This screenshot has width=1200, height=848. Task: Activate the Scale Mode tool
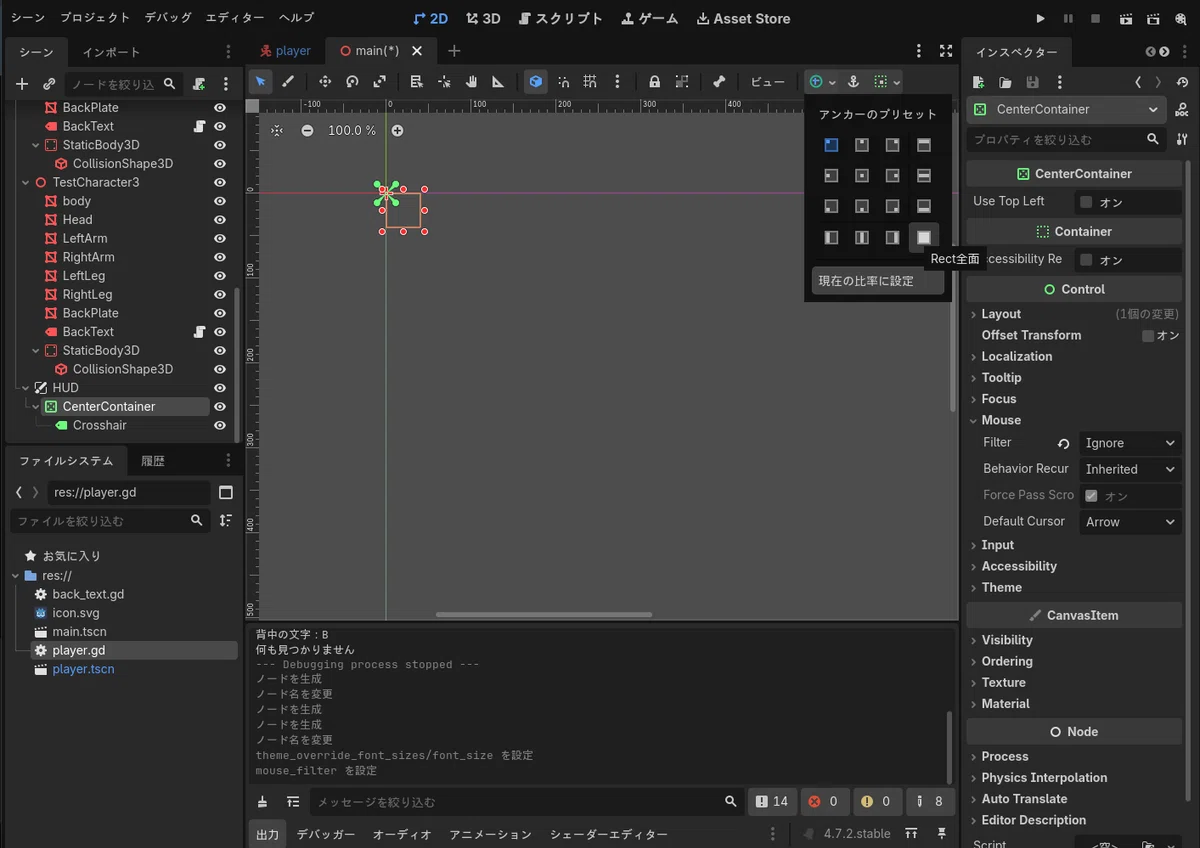coord(380,82)
